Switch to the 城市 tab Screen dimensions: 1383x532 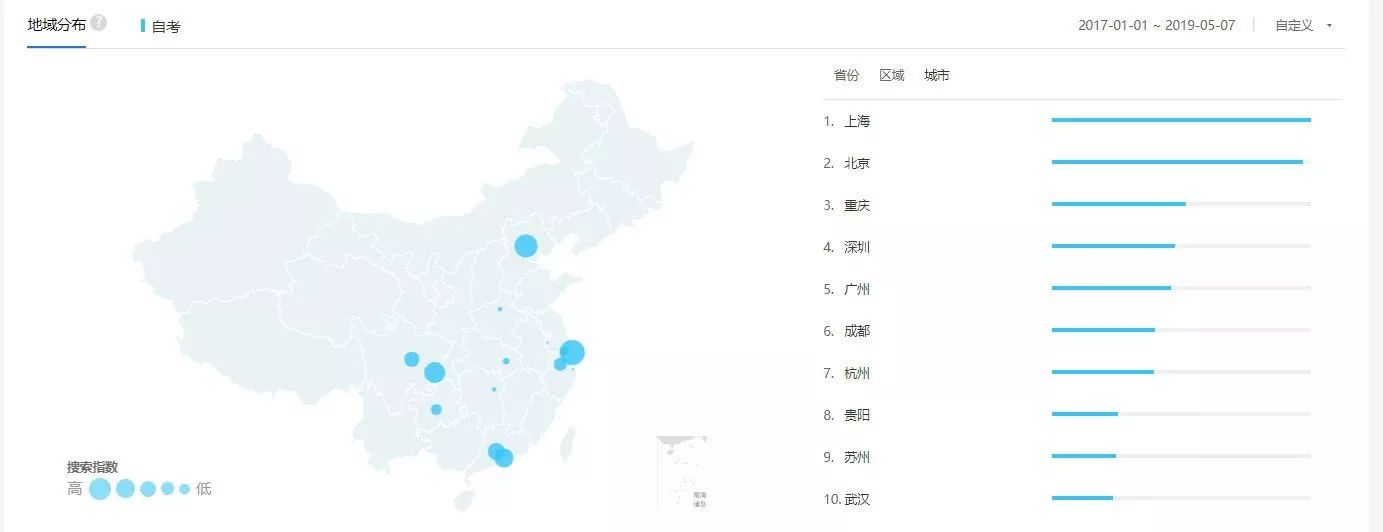[937, 75]
